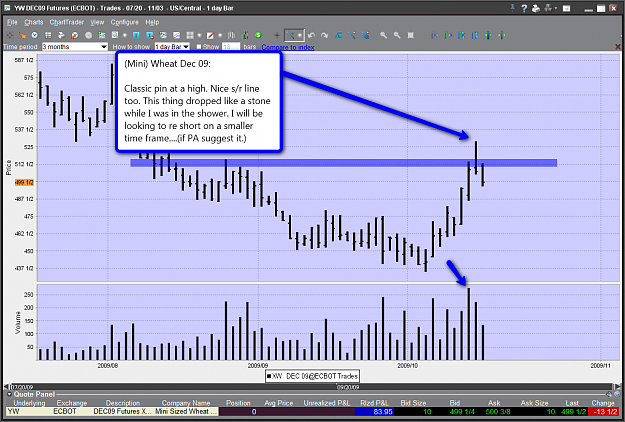Click the red crosshair target toolbar icon
The height and width of the screenshot is (422, 625).
coord(10,35)
